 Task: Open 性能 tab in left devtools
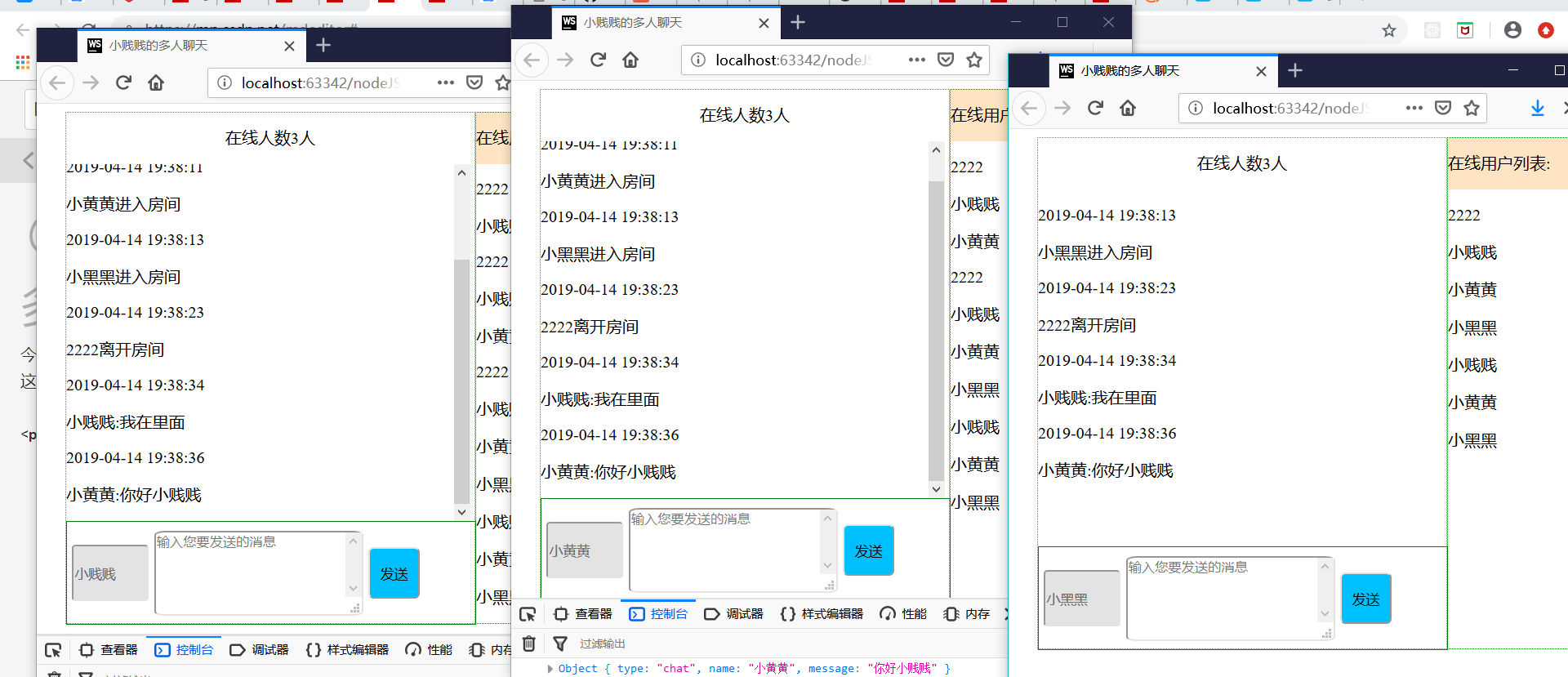[x=429, y=650]
